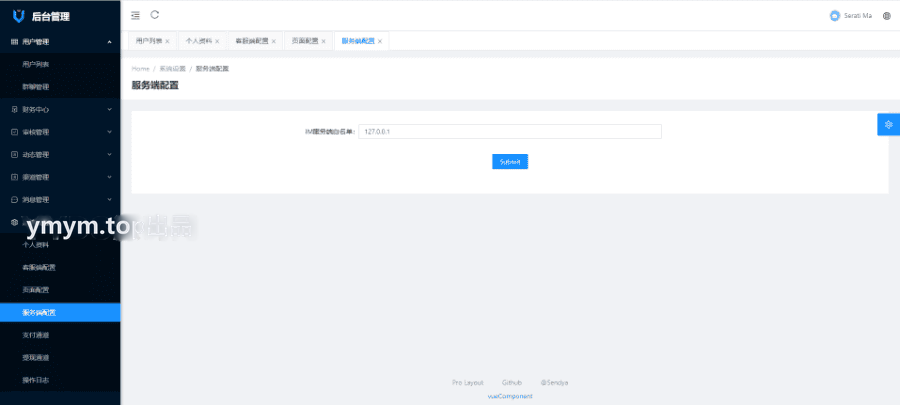This screenshot has height=405, width=900.
Task: Switch to the 个人资料 tab
Action: pyautogui.click(x=199, y=41)
